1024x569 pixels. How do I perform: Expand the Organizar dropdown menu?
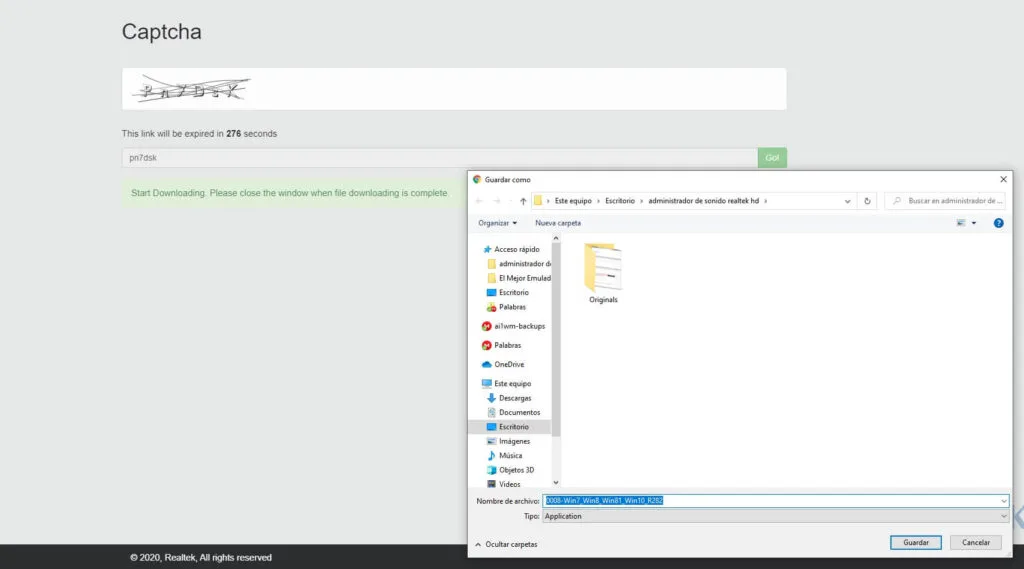pos(497,223)
